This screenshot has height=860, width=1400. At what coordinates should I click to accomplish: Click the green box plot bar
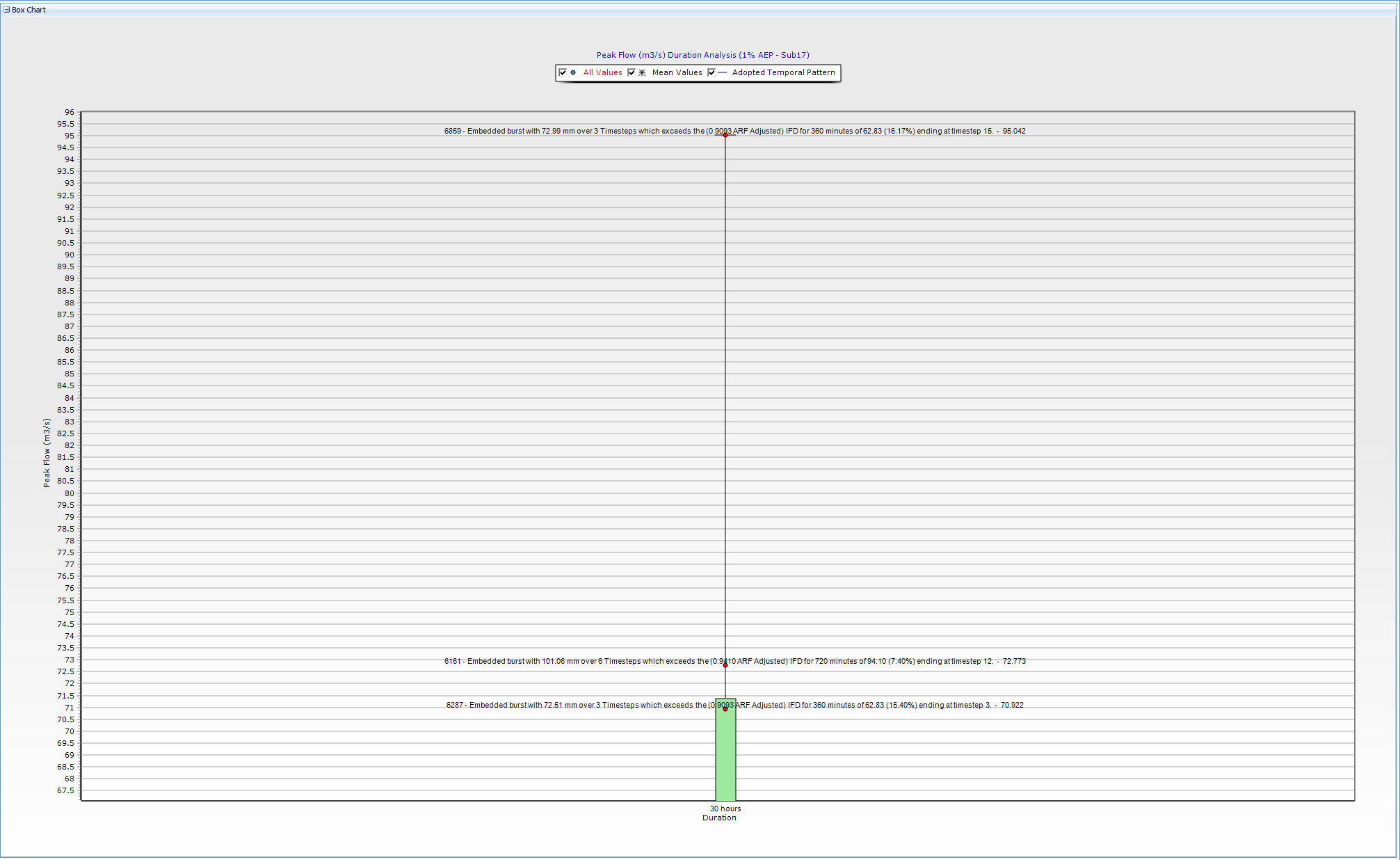pyautogui.click(x=725, y=758)
